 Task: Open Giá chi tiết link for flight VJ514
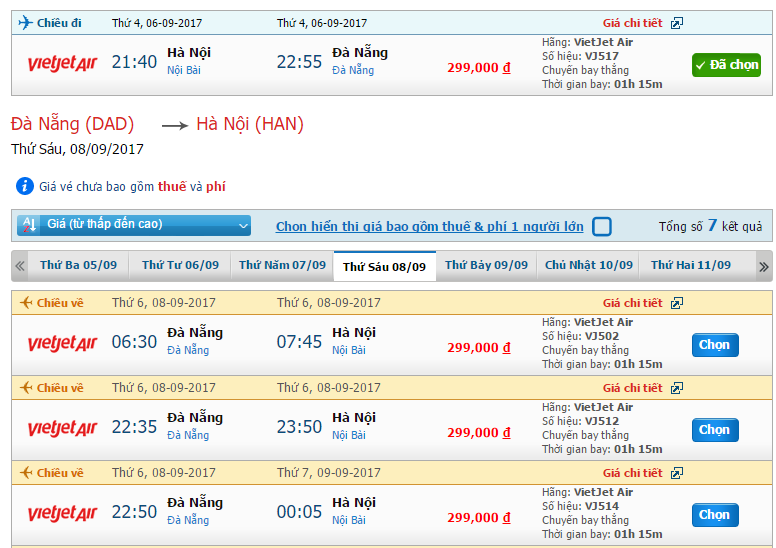tap(632, 473)
